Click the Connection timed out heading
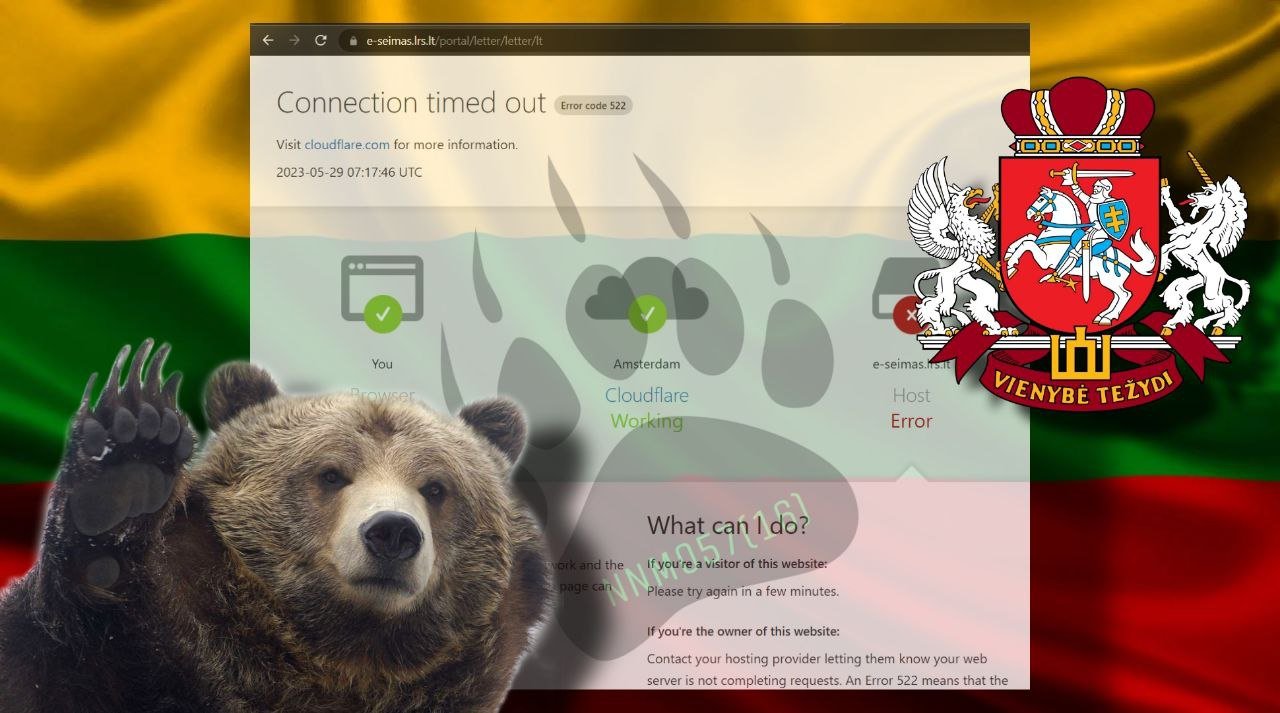Viewport: 1280px width, 713px height. (411, 103)
